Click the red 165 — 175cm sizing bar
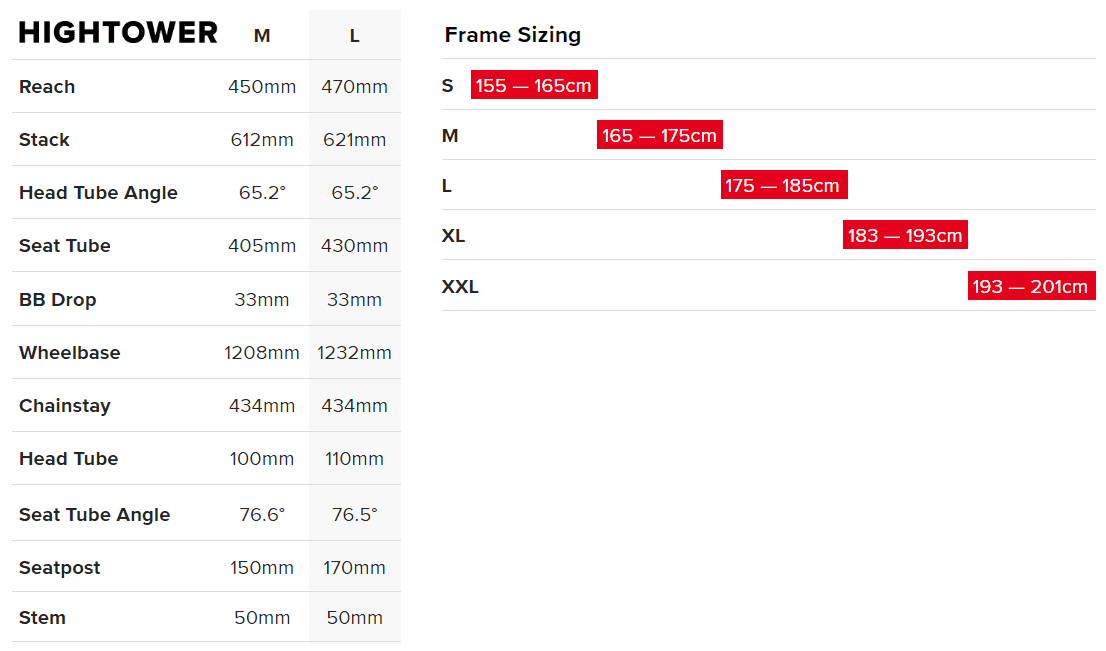1106x651 pixels. pyautogui.click(x=659, y=135)
